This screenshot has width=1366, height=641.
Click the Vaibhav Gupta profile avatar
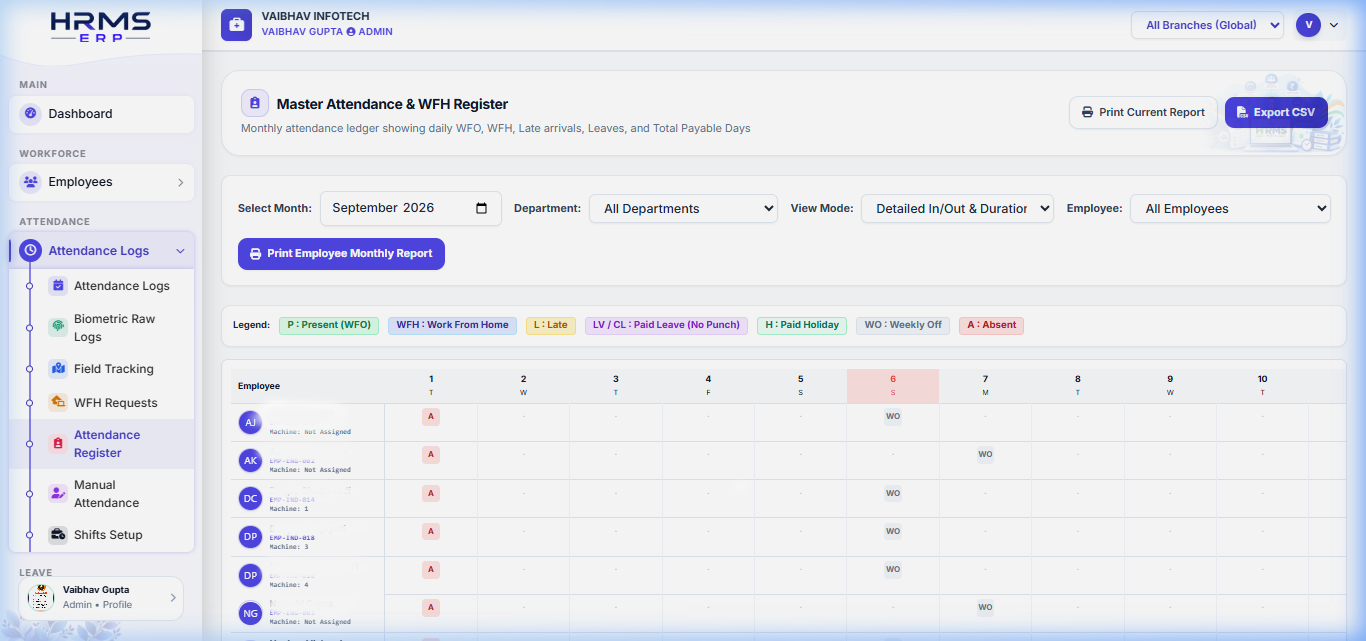point(41,597)
